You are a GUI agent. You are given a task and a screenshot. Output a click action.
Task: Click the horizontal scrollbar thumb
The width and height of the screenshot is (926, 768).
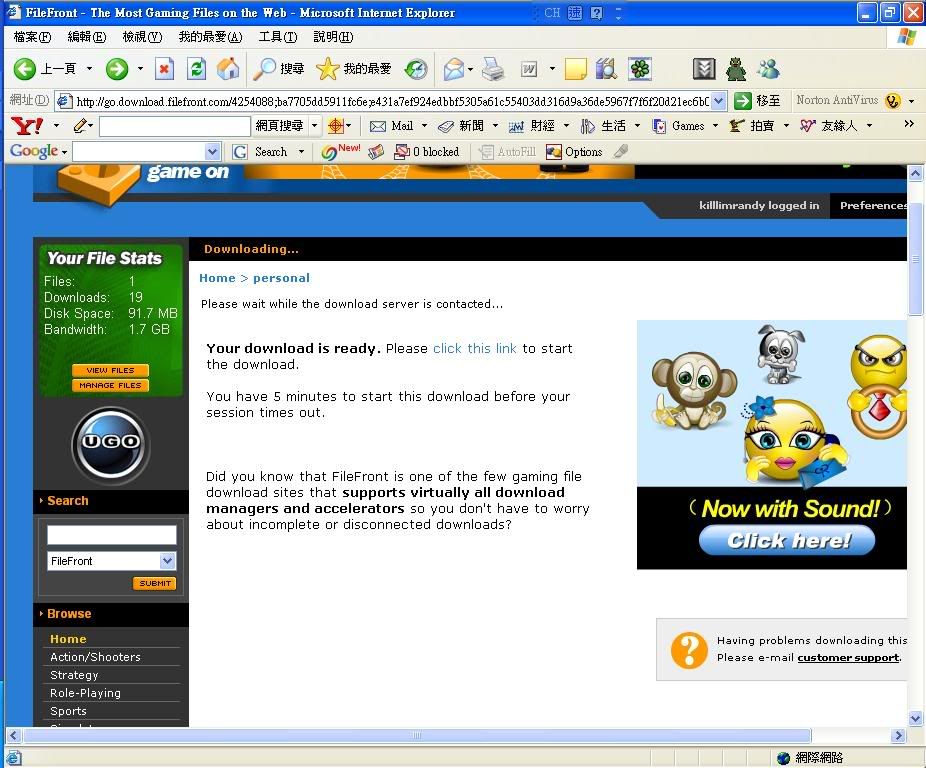click(x=417, y=736)
